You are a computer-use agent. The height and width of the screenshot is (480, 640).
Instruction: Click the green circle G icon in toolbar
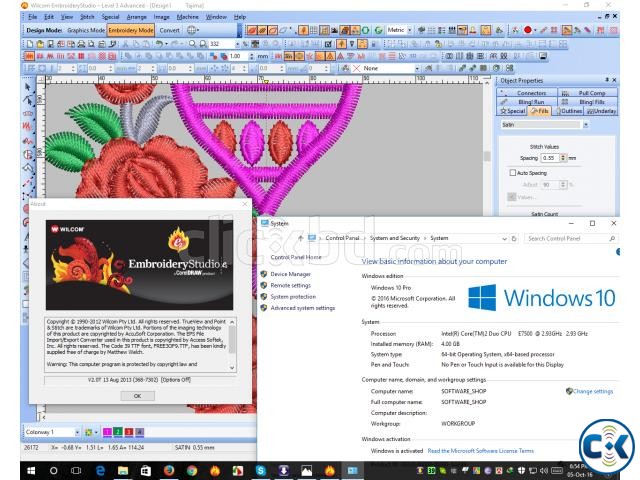pyautogui.click(x=379, y=30)
